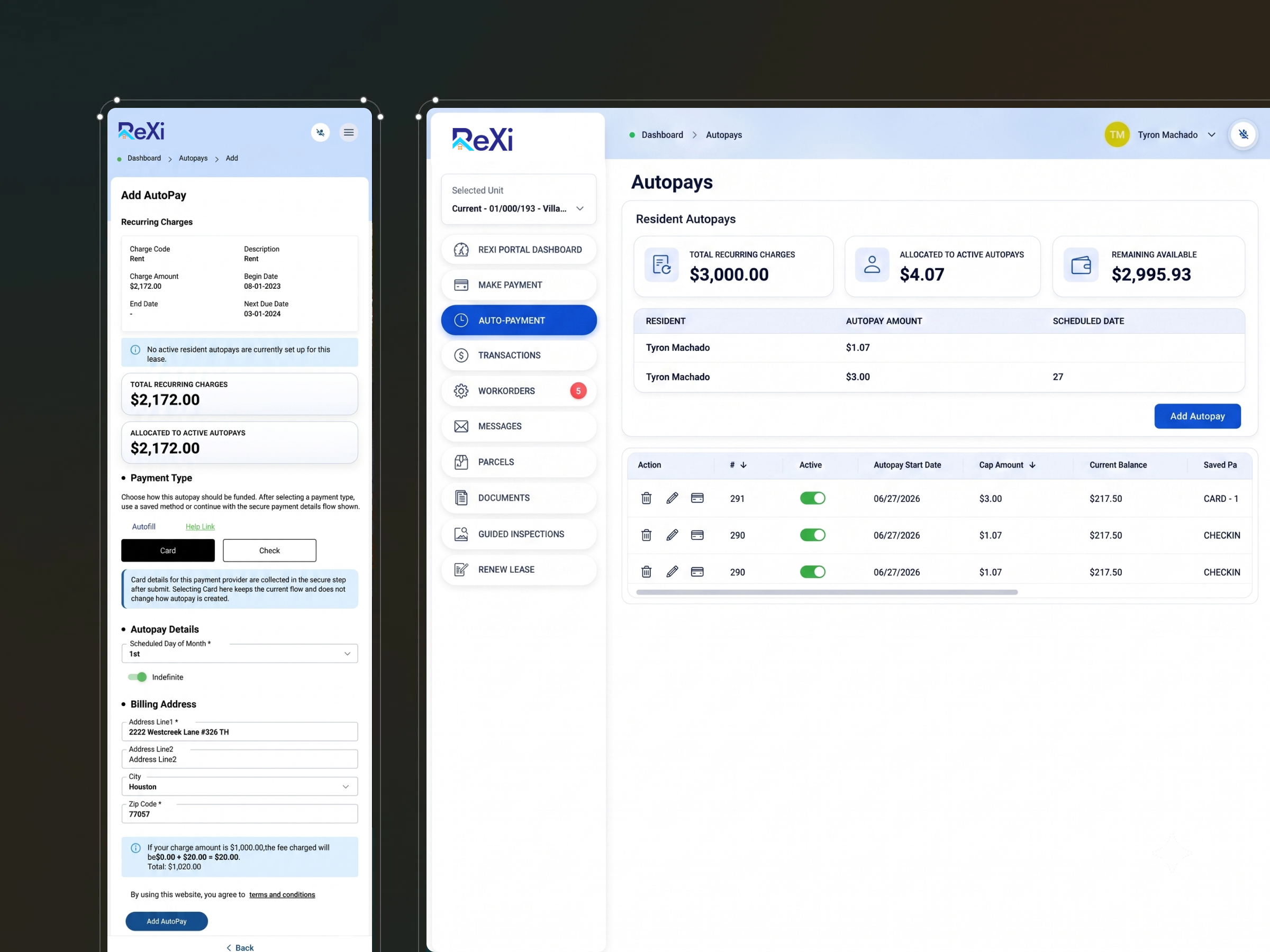Click the $3.00 resident autopay amount

coord(857,377)
